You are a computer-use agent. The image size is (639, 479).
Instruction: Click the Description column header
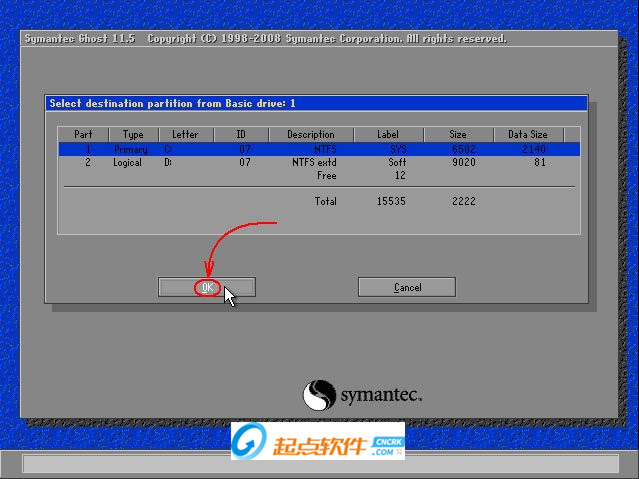coord(311,135)
